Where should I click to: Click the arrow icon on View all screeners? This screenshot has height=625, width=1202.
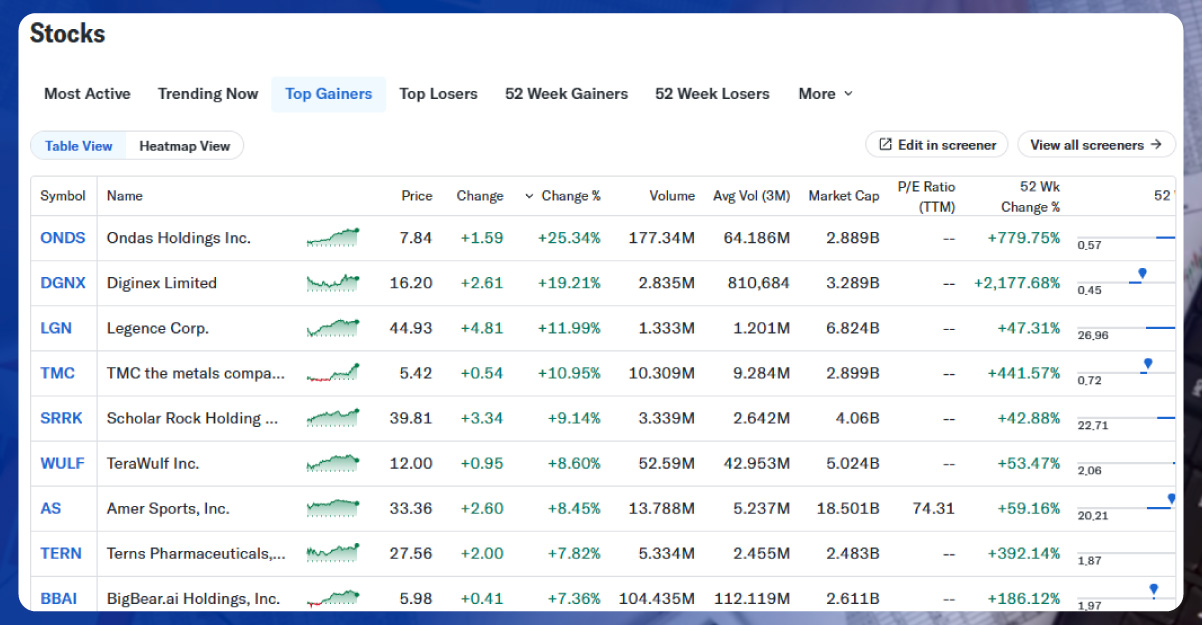[x=1156, y=145]
